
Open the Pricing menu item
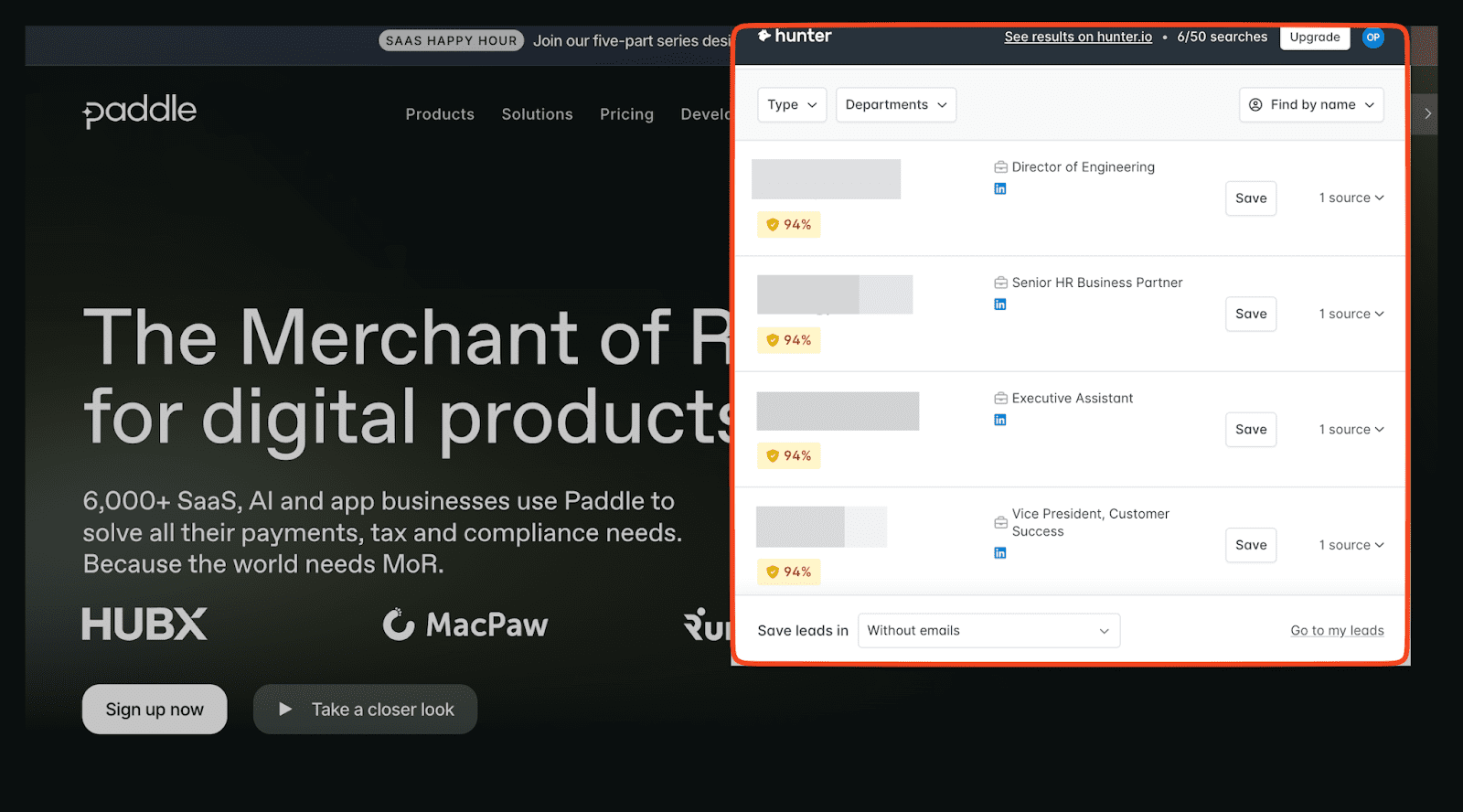pos(626,114)
